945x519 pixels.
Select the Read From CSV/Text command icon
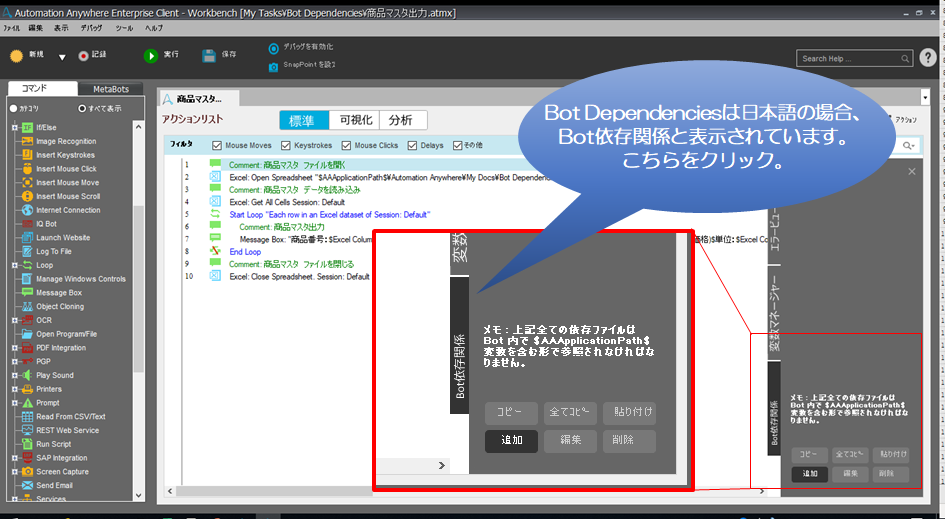tap(27, 417)
